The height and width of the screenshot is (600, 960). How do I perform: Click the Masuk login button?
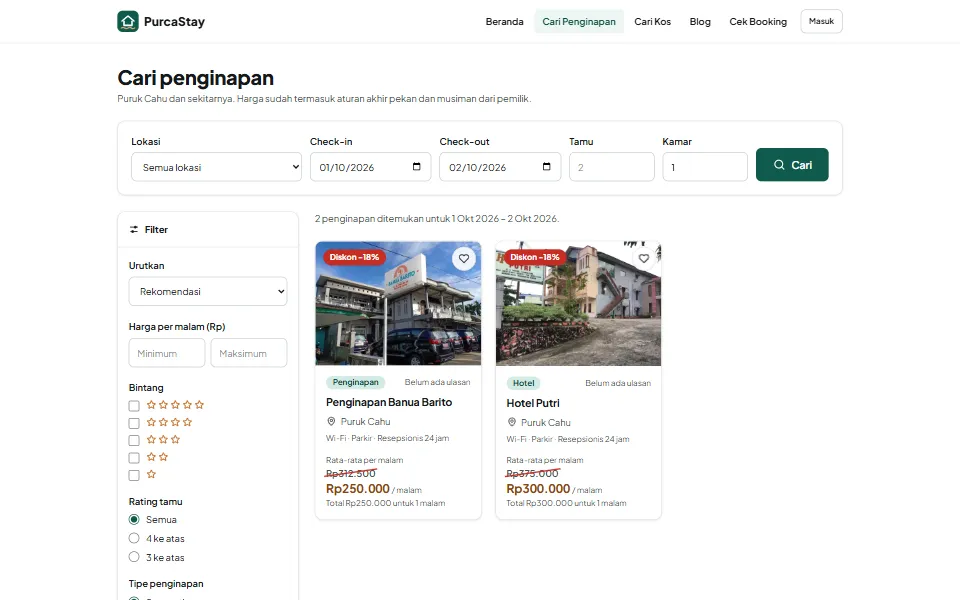pos(822,21)
